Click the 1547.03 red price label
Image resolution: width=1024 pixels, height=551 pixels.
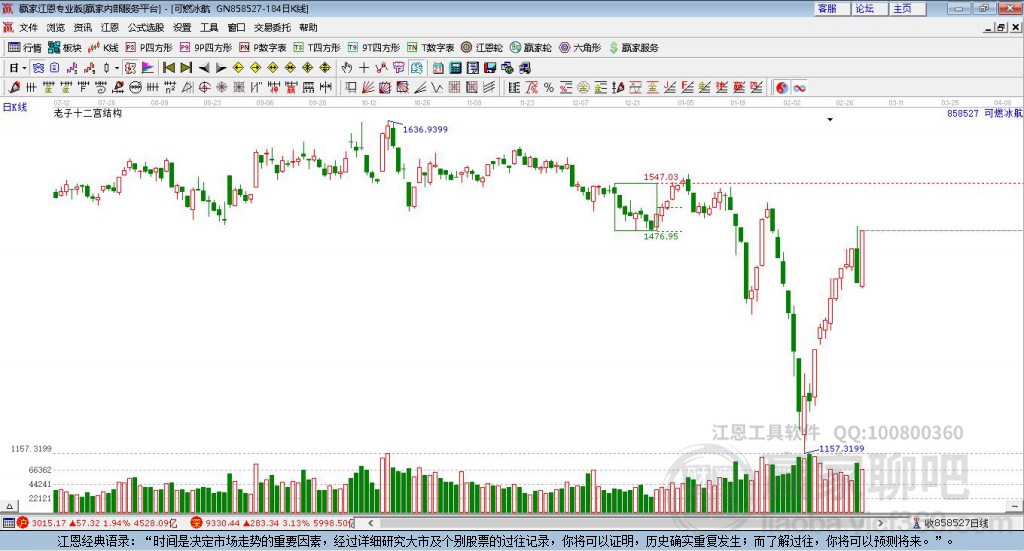[x=661, y=177]
